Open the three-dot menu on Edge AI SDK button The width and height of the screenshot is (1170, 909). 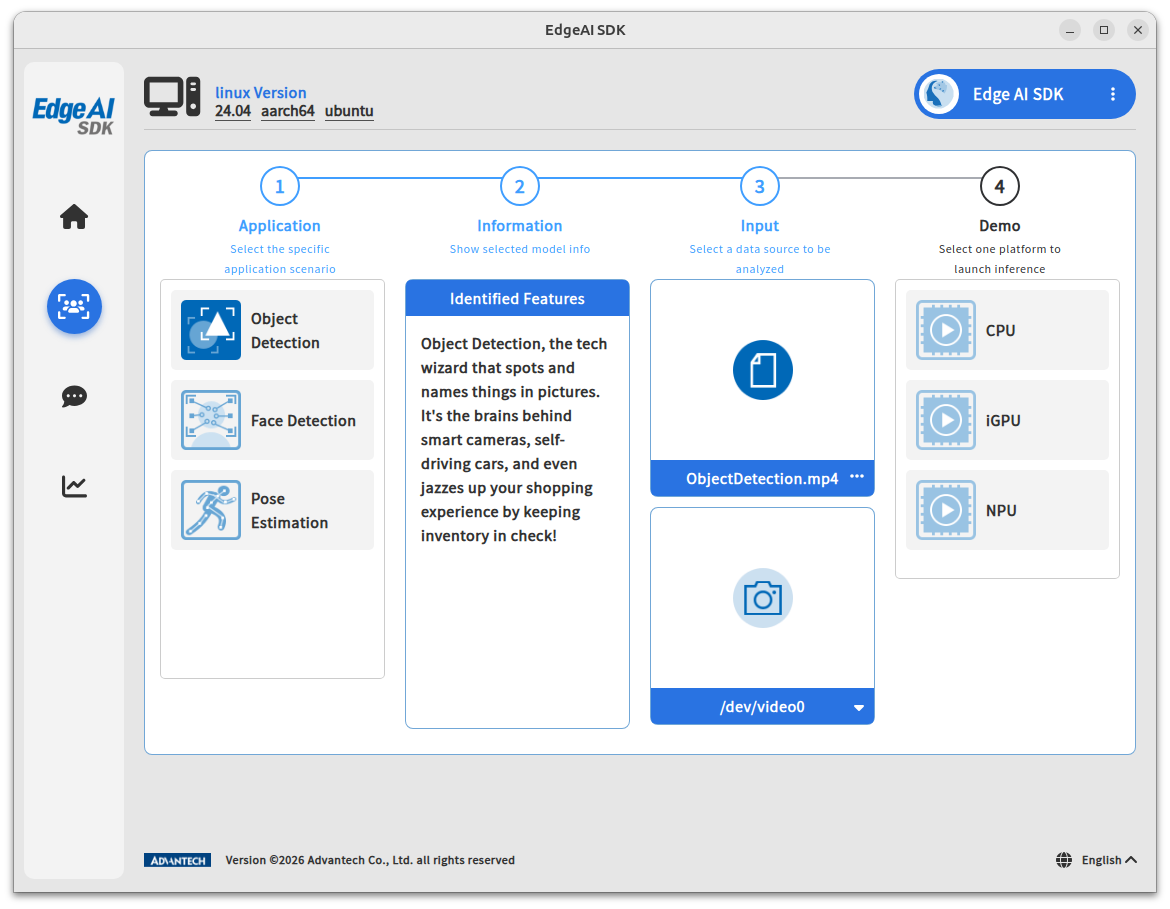(x=1113, y=94)
